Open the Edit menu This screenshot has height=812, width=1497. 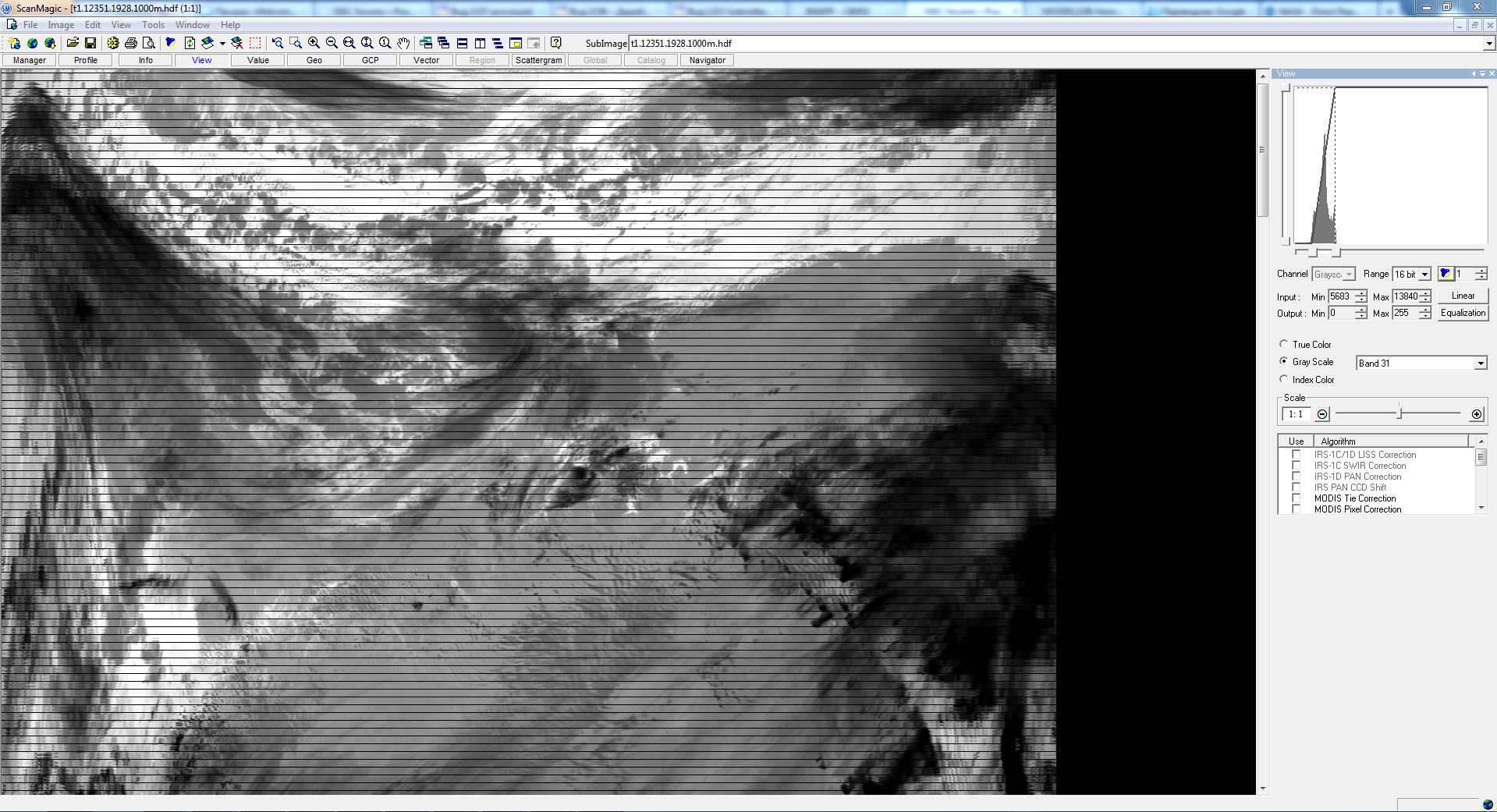pyautogui.click(x=93, y=25)
